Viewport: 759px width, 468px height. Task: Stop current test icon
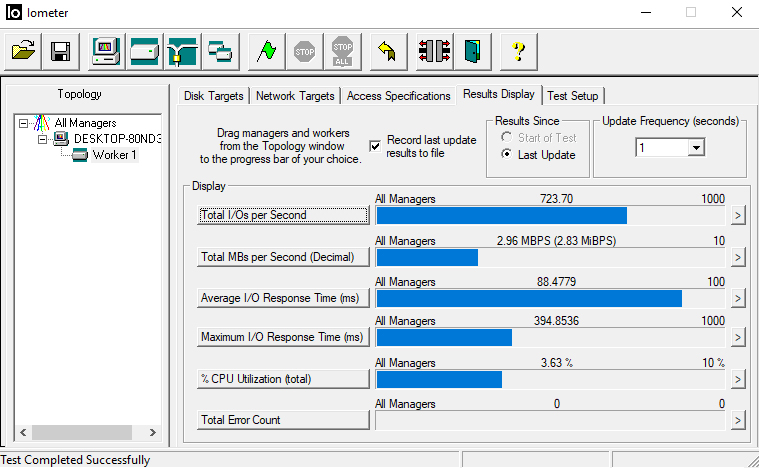[x=304, y=51]
